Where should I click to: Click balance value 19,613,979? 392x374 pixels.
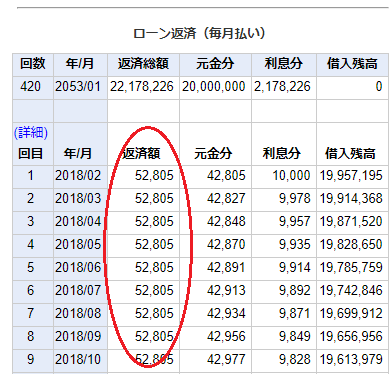pos(351,360)
